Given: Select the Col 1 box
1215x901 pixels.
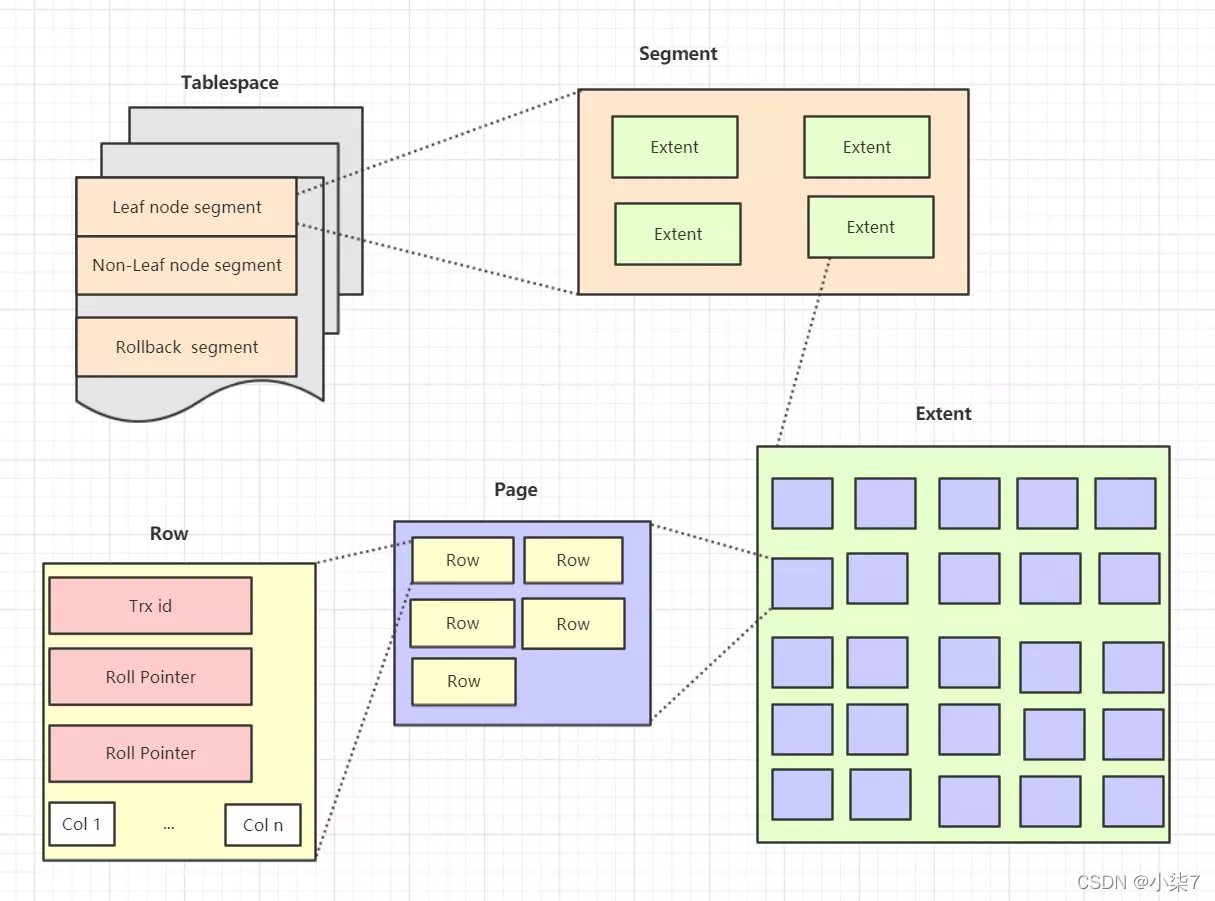Looking at the screenshot, I should pos(82,824).
